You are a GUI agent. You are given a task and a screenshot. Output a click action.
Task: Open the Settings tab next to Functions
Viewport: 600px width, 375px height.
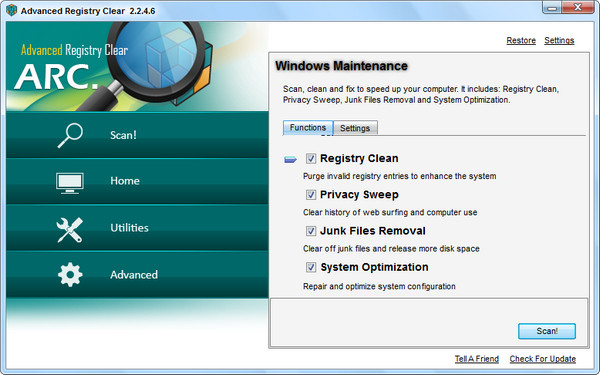tap(355, 128)
